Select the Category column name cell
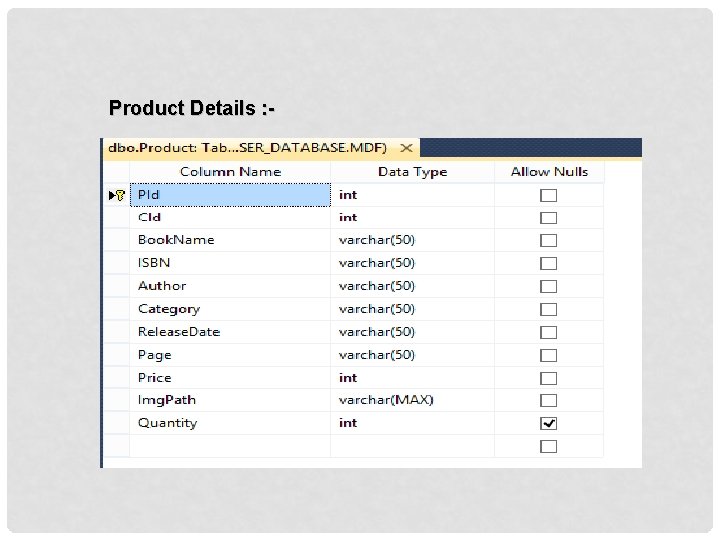 [x=232, y=309]
